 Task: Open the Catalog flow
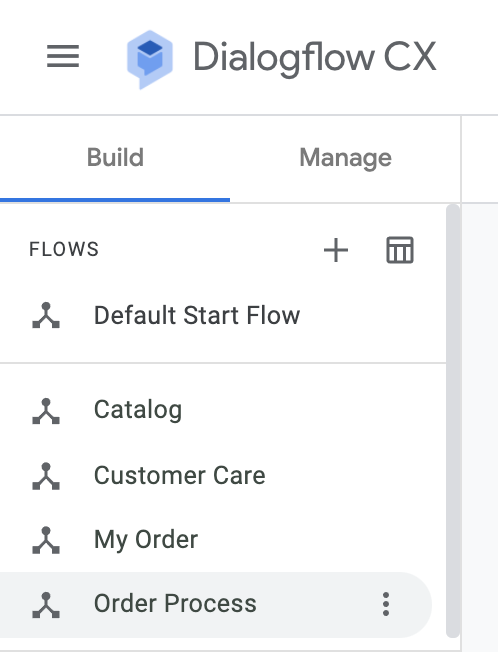223,410
